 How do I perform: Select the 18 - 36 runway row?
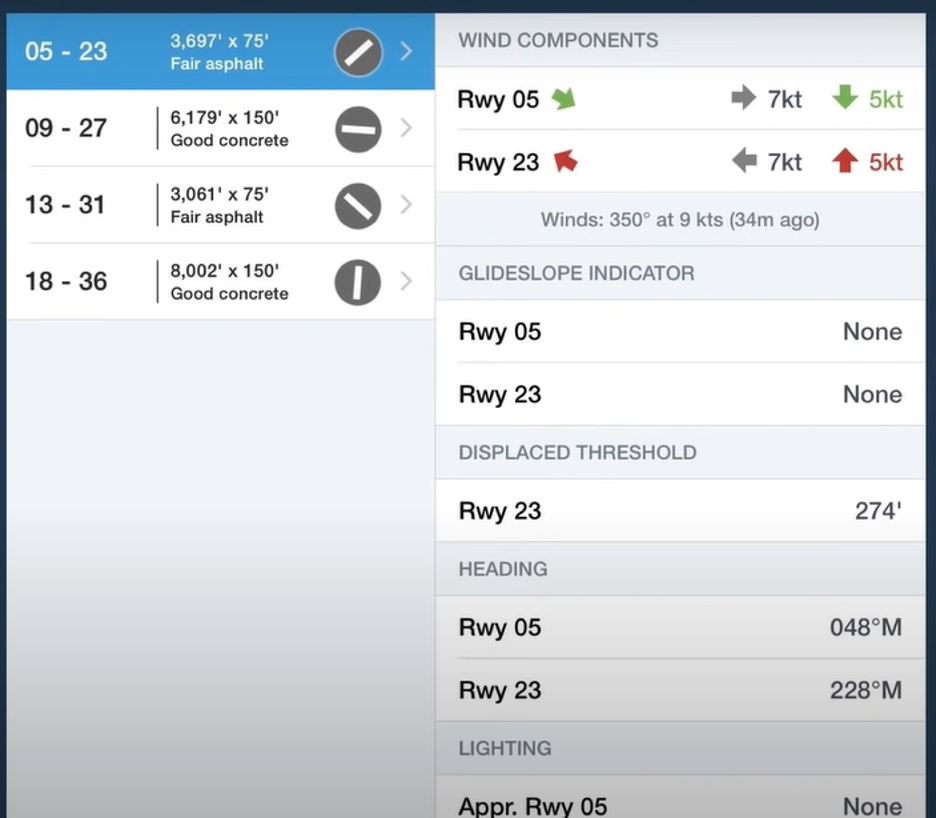(x=221, y=281)
